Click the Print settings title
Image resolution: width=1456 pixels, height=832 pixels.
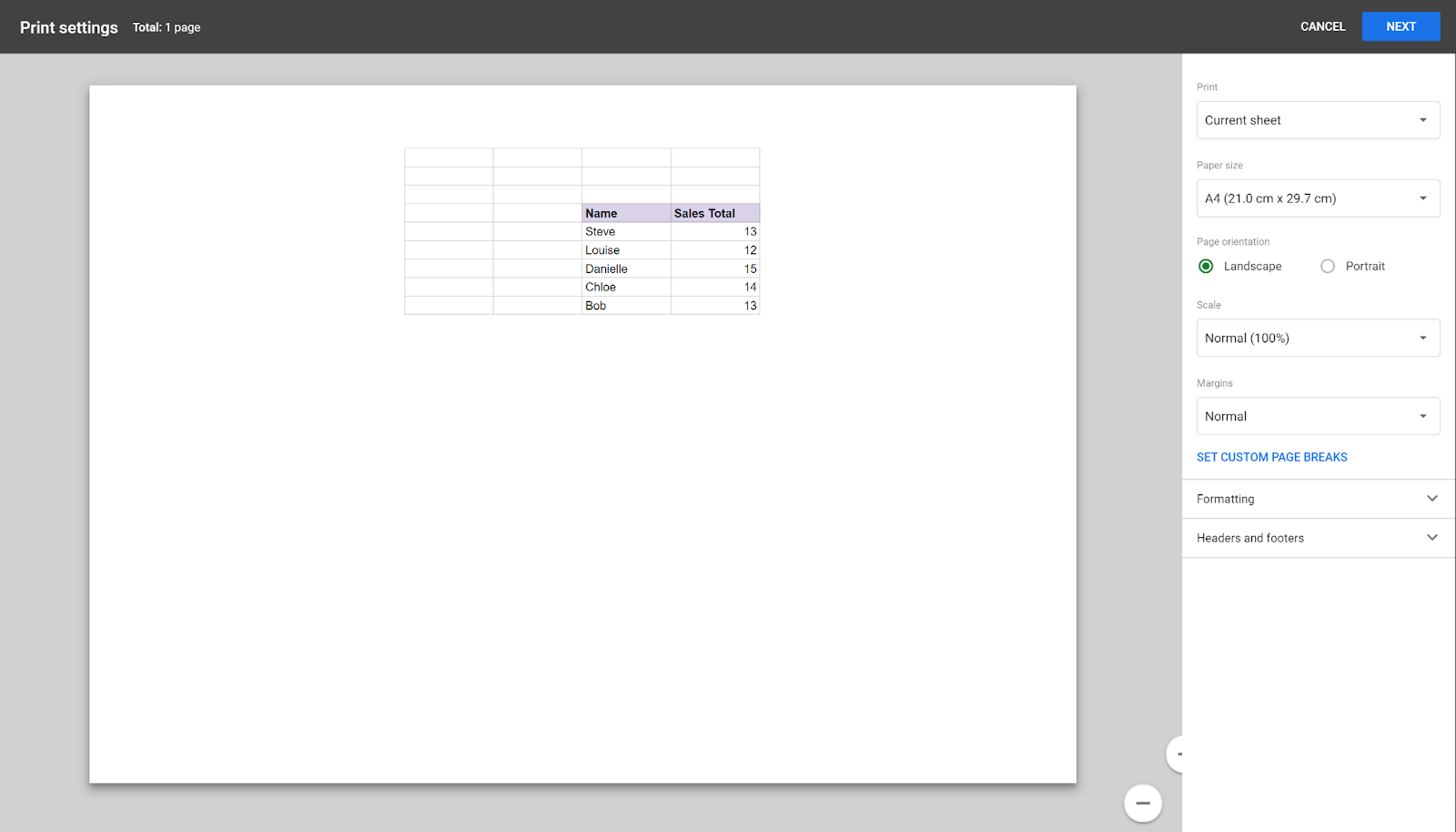(69, 27)
